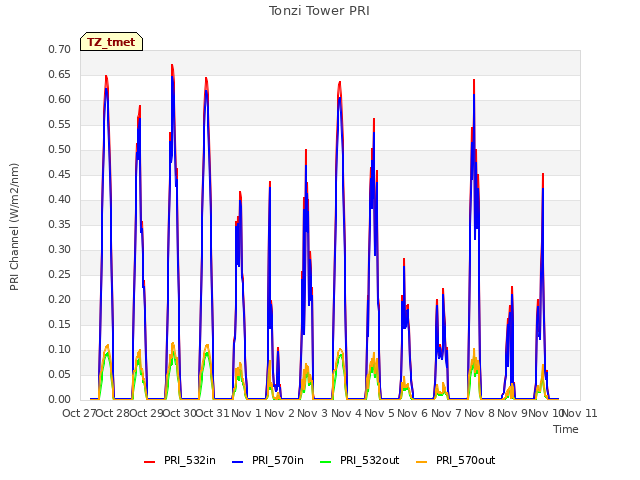Click the orange PRI_570out legend swatch

[x=421, y=461]
